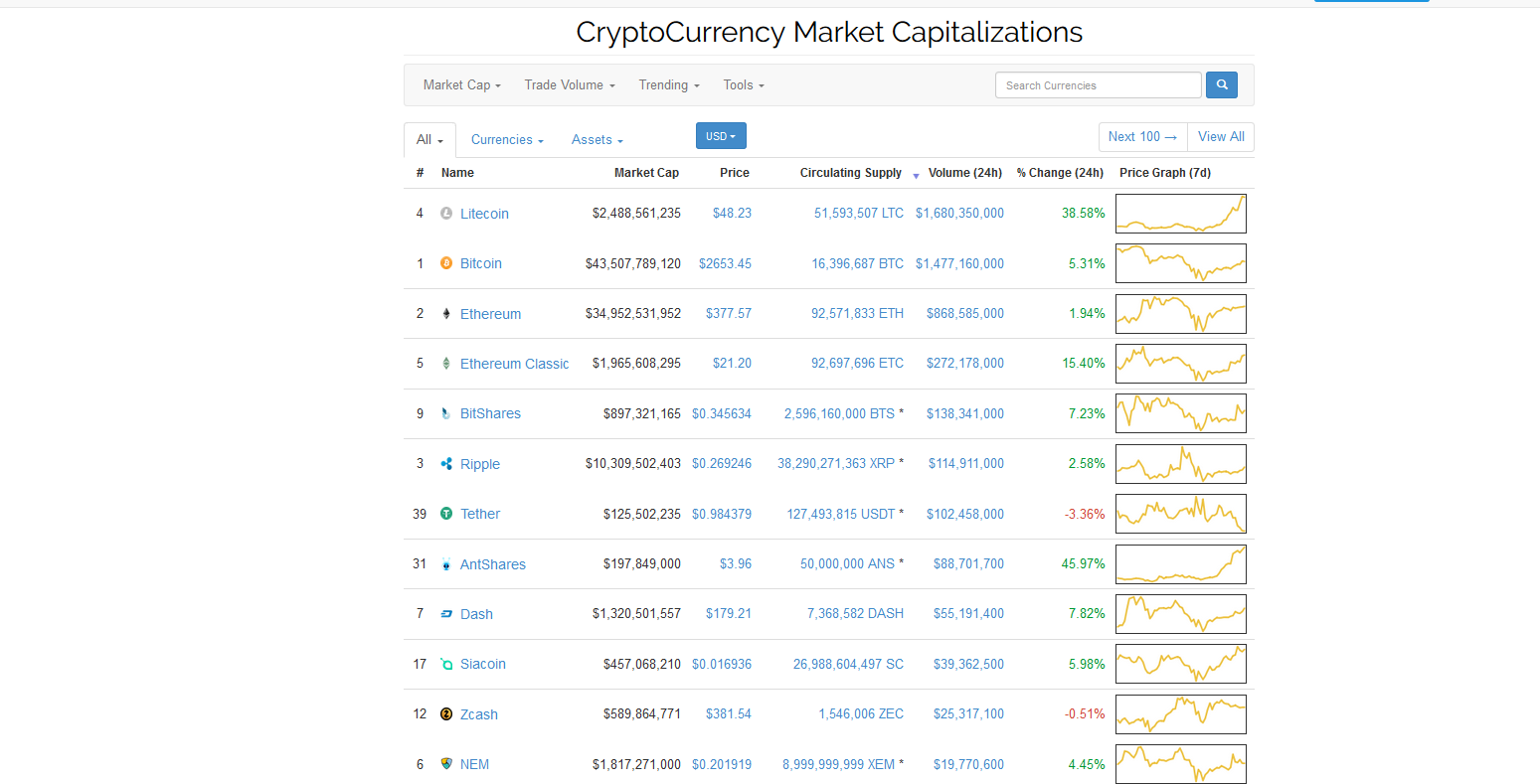Viewport: 1540px width, 784px height.
Task: Click the Bitcoin 7d price graph
Action: tap(1181, 263)
